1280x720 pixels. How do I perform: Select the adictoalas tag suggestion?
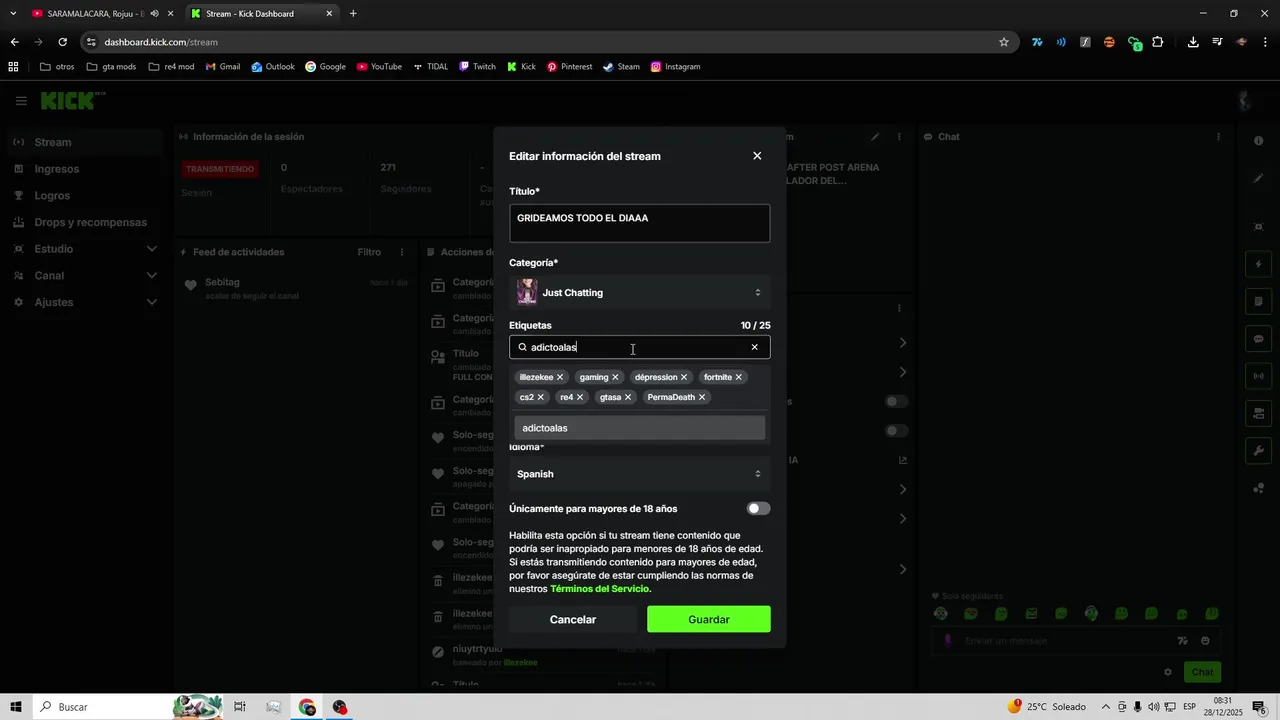[639, 428]
